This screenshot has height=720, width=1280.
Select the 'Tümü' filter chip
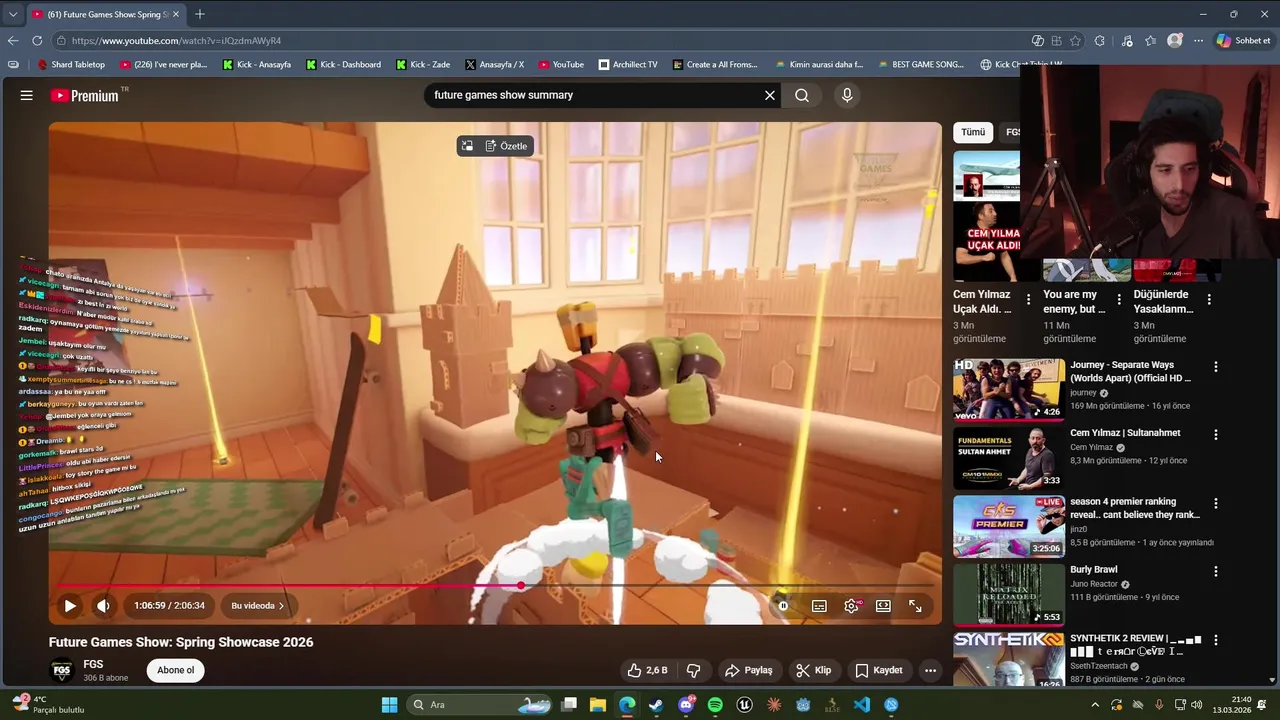tap(973, 132)
